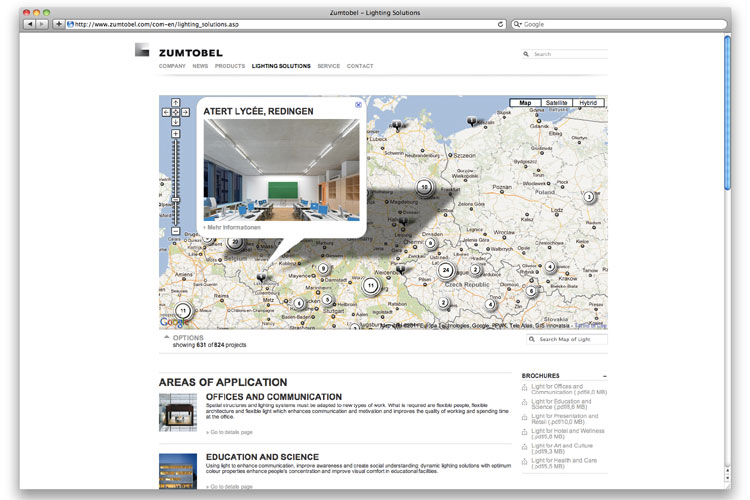Image resolution: width=750 pixels, height=500 pixels.
Task: Click the map zoom slider handle
Action: [x=176, y=200]
